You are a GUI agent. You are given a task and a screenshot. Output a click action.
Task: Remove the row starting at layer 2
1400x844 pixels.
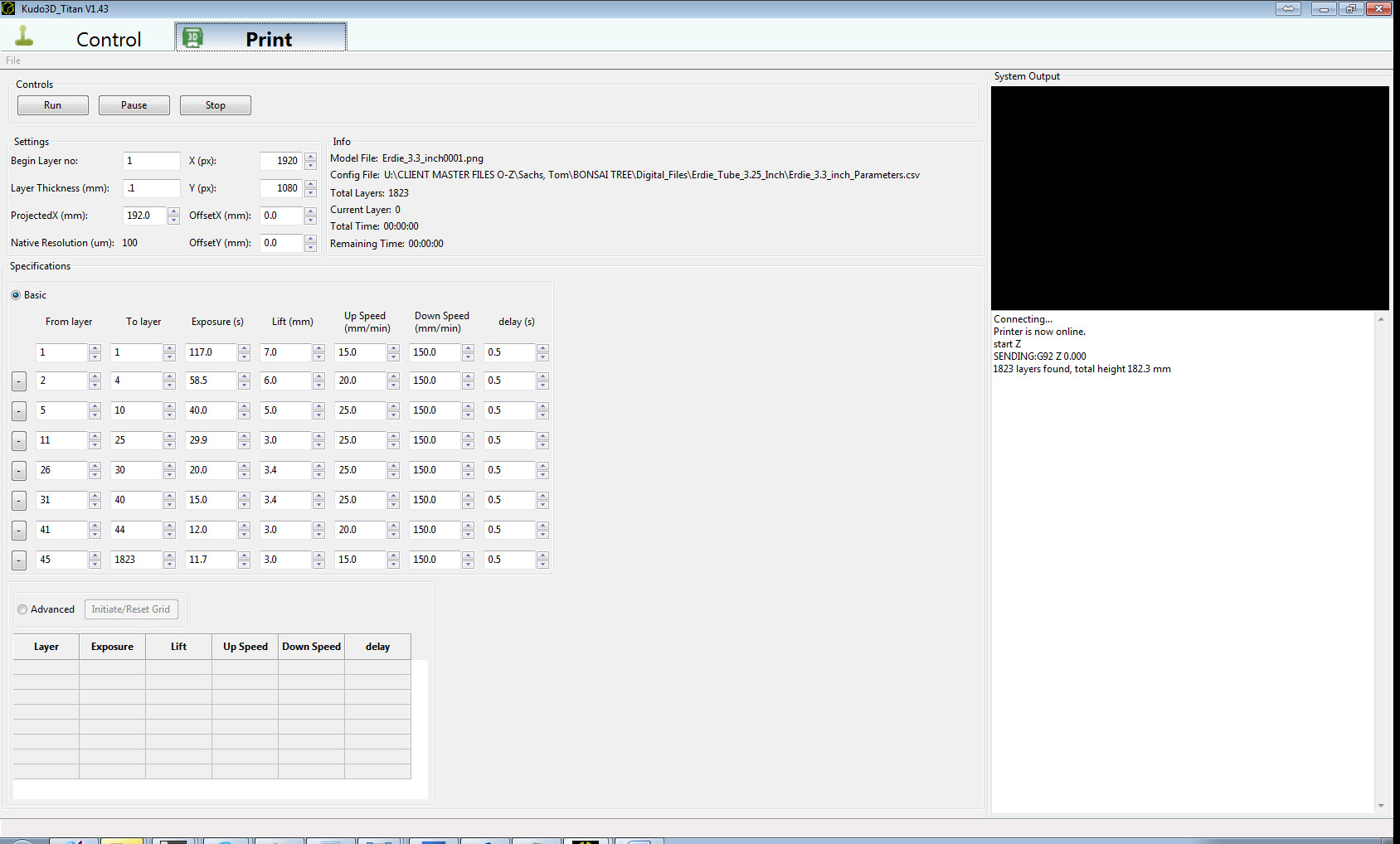[x=19, y=381]
